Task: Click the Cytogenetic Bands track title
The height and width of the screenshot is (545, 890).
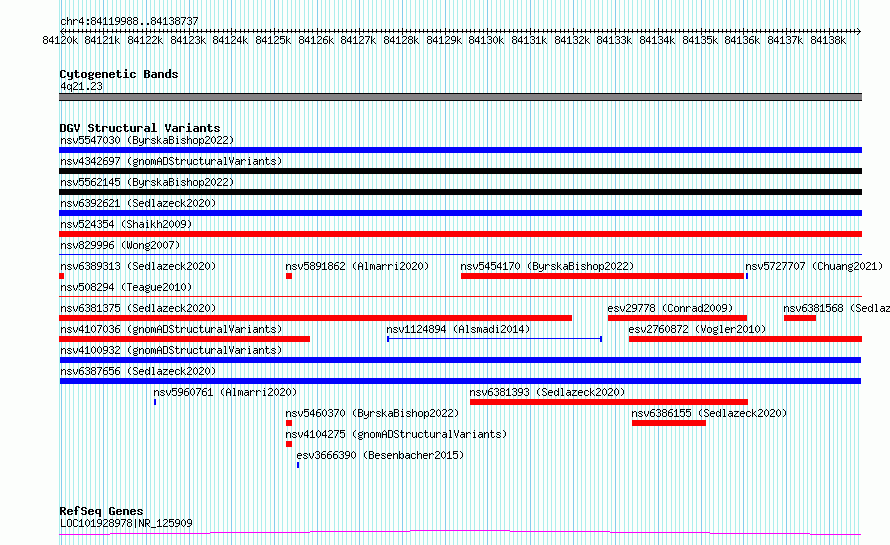Action: (119, 74)
